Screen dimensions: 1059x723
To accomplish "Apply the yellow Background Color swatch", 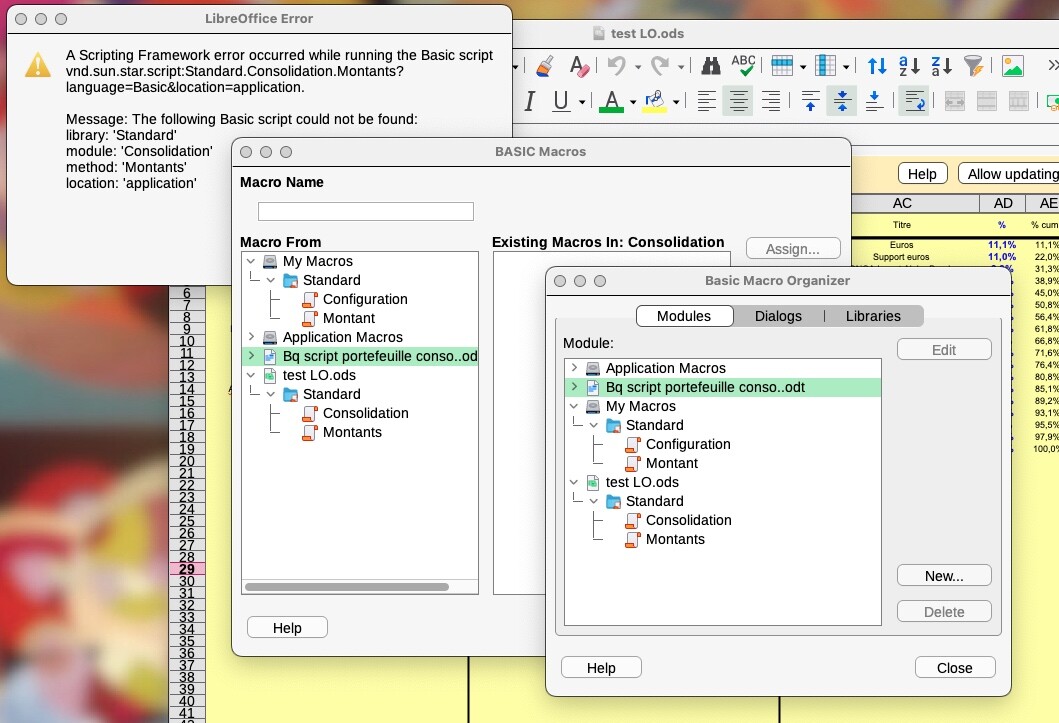I will coord(654,101).
